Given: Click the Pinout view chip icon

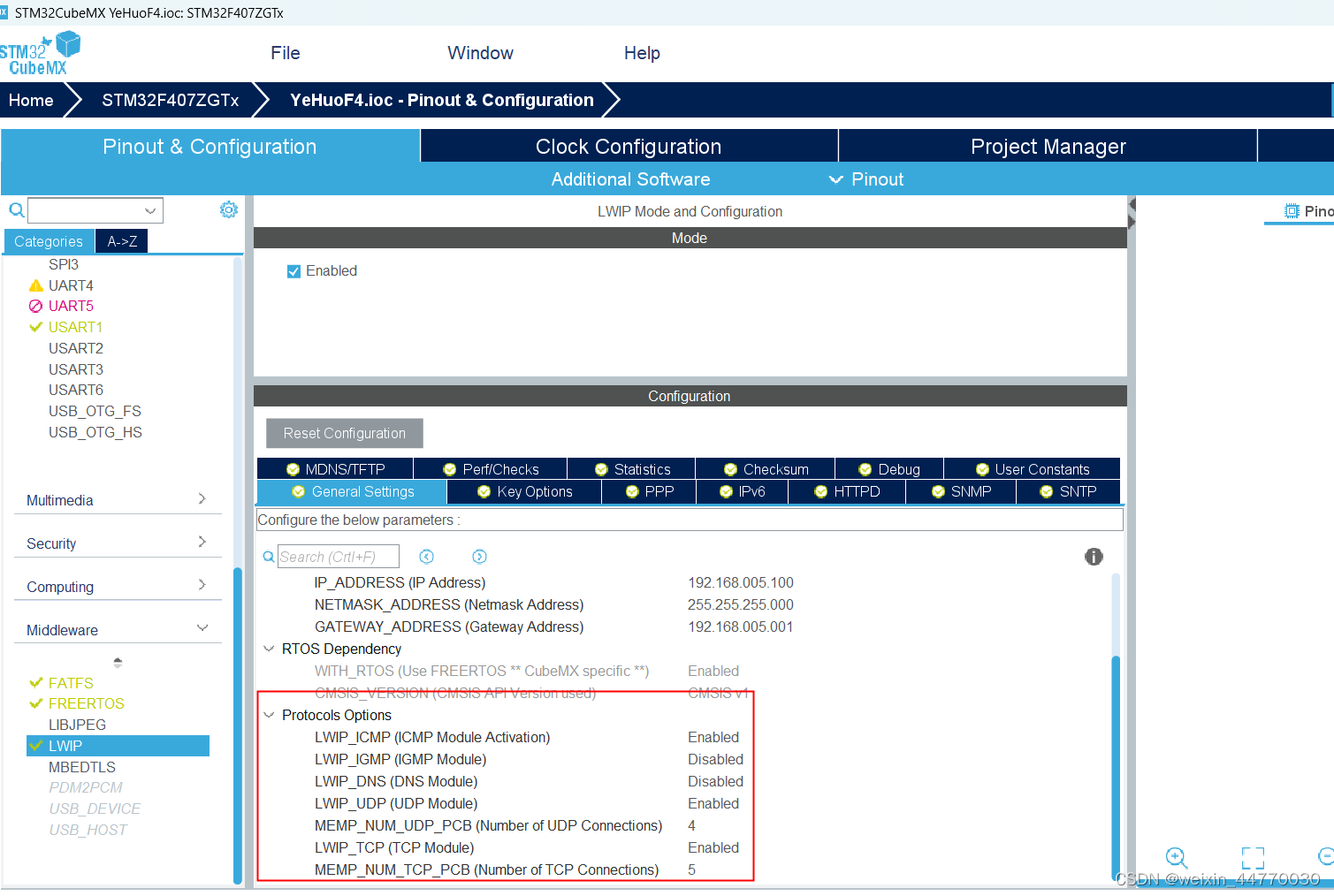Looking at the screenshot, I should pyautogui.click(x=1292, y=211).
